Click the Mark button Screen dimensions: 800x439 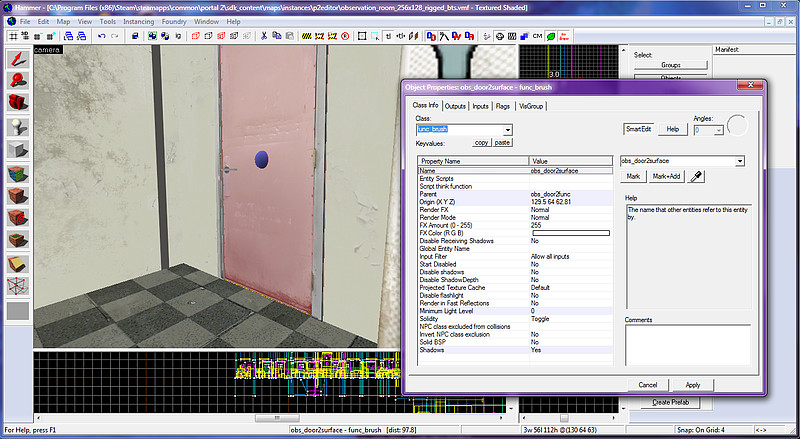coord(633,177)
